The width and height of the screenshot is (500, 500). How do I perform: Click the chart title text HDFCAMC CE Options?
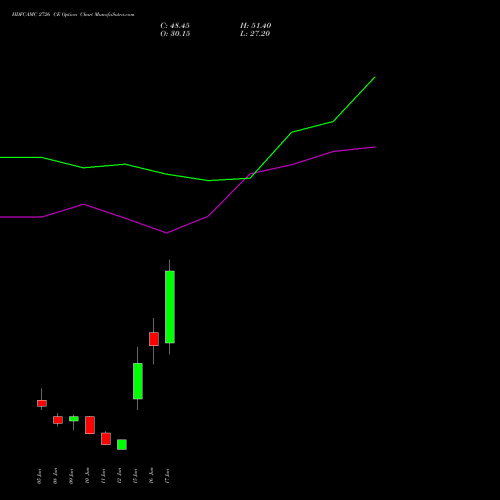tap(73, 15)
